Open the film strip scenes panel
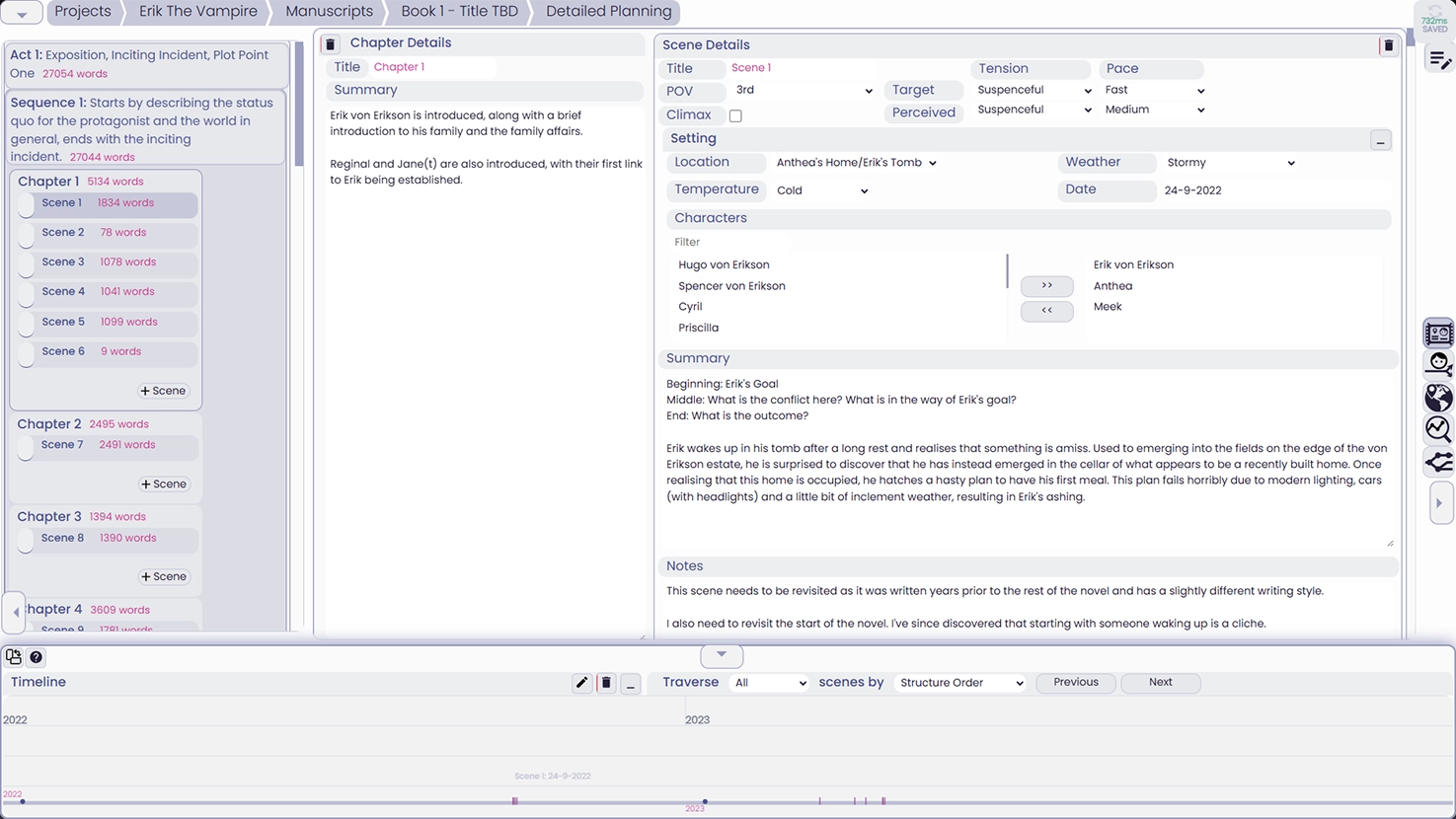1456x819 pixels. click(1438, 333)
